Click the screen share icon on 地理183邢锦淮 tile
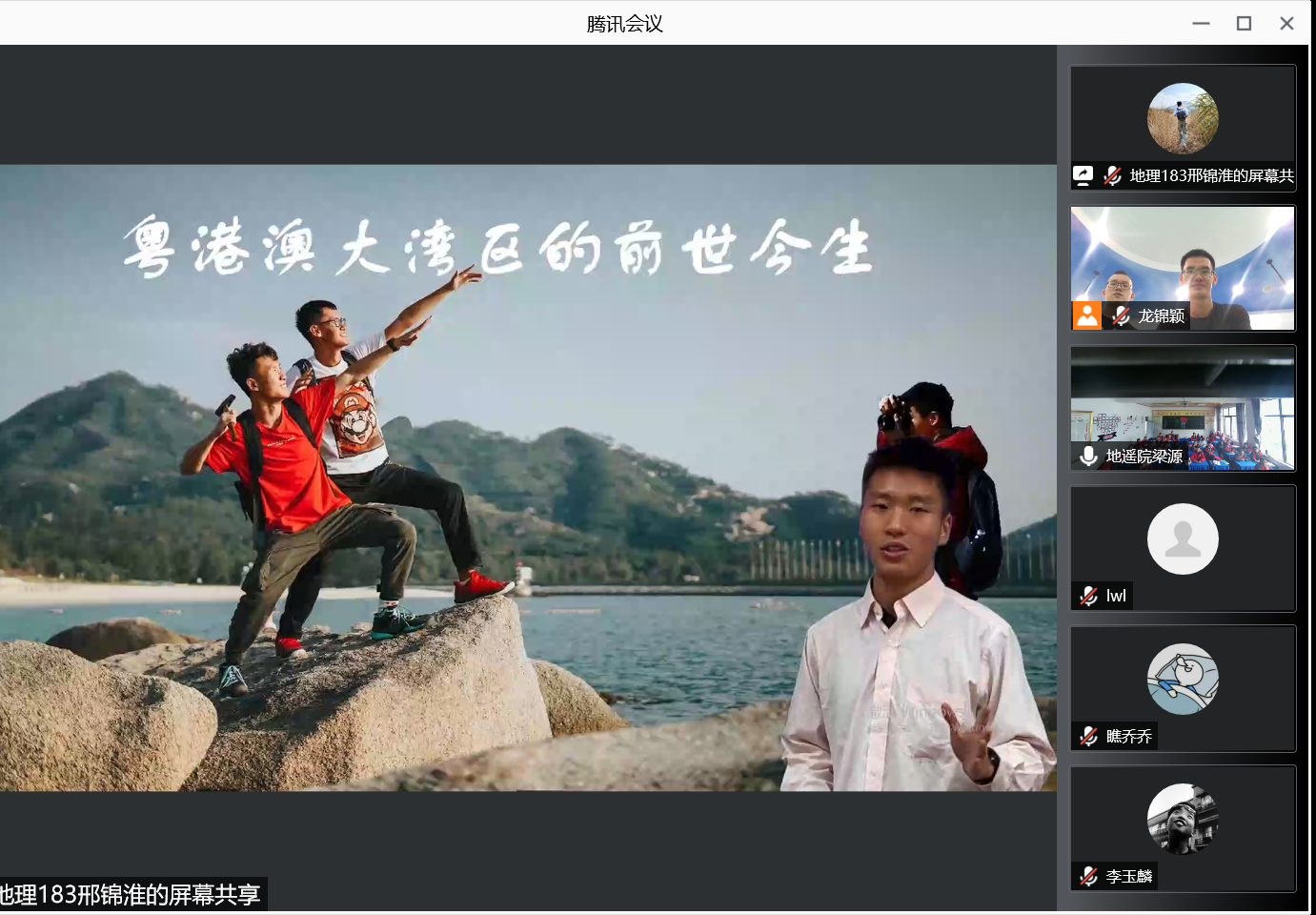Image resolution: width=1316 pixels, height=915 pixels. pyautogui.click(x=1083, y=175)
